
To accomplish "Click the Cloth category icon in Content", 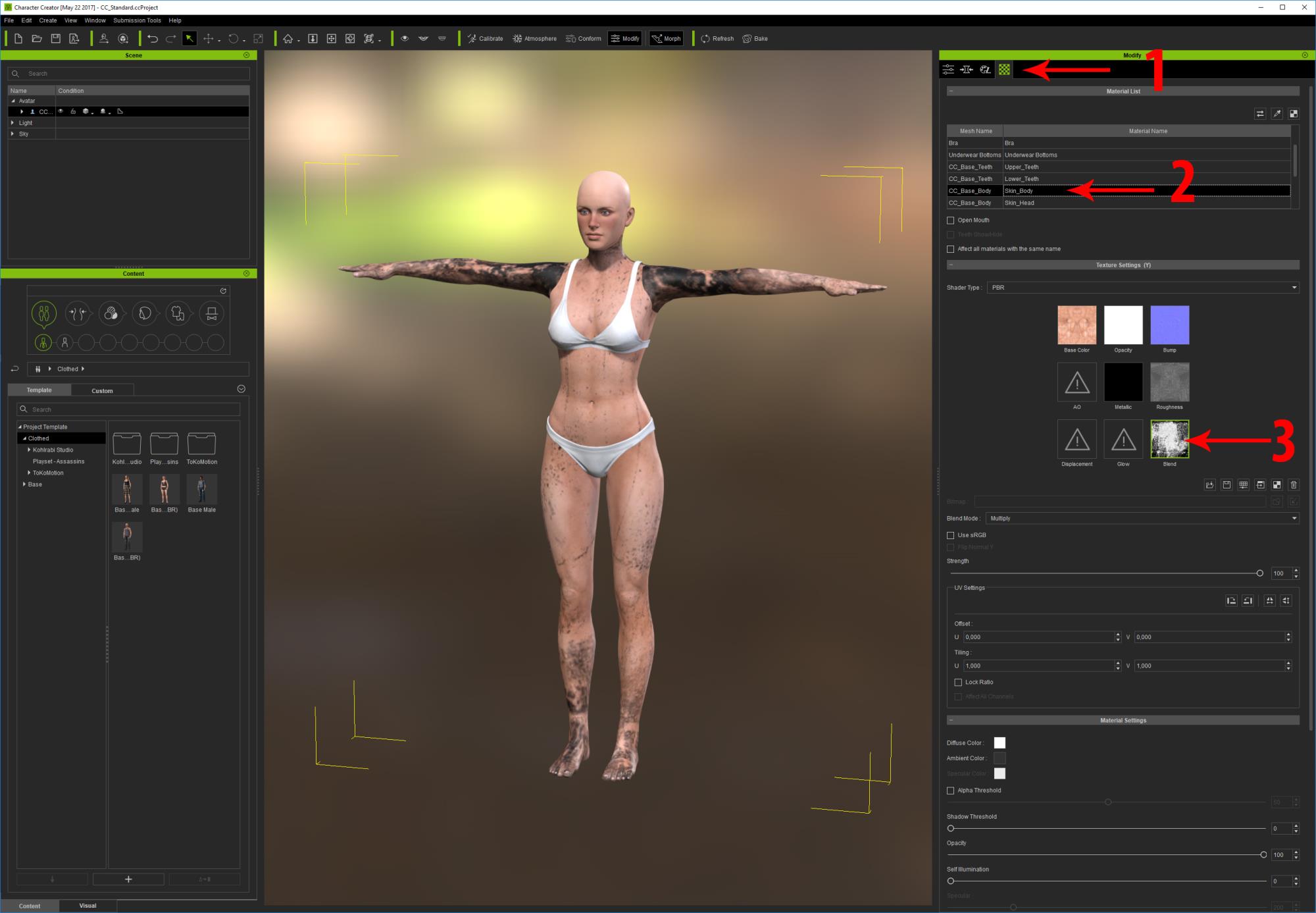I will click(178, 313).
